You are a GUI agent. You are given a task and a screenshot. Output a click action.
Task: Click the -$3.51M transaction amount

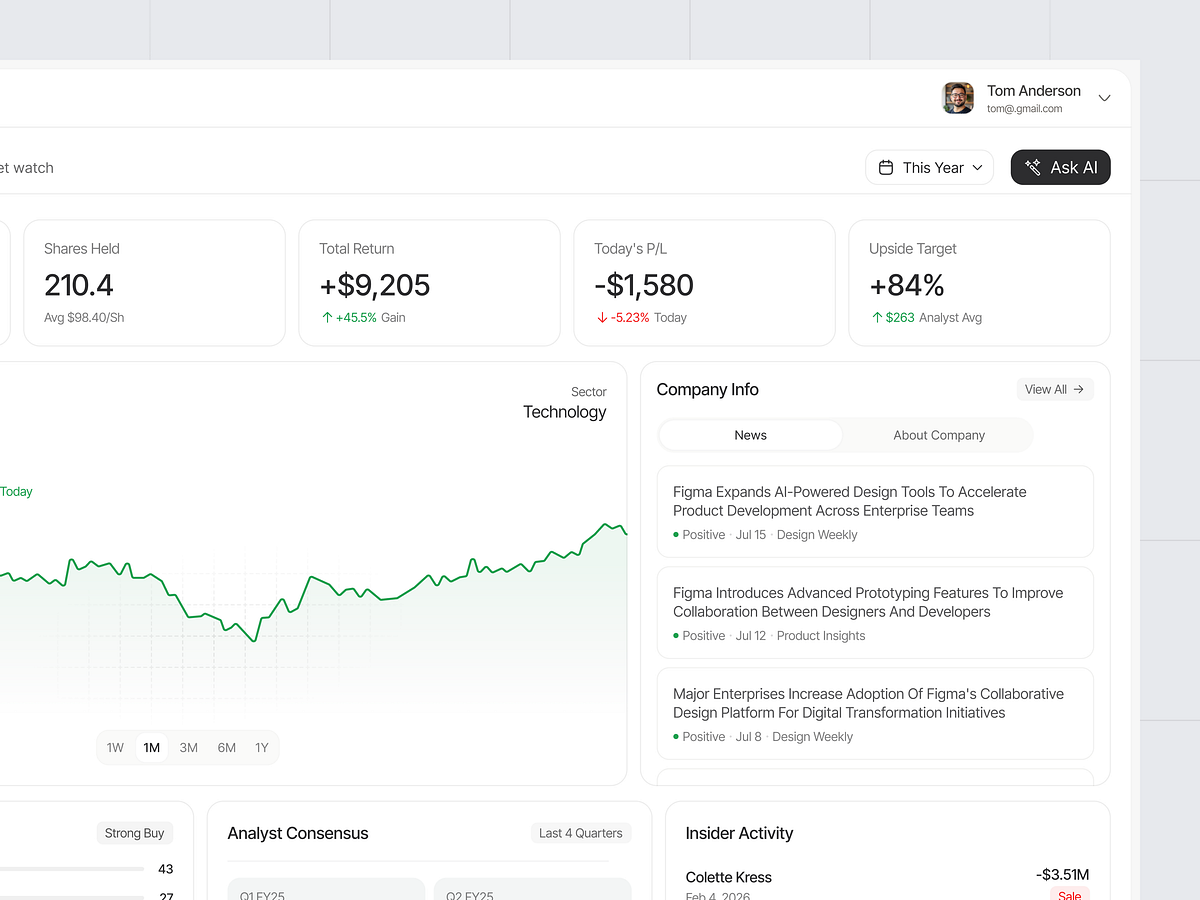[x=1063, y=875]
